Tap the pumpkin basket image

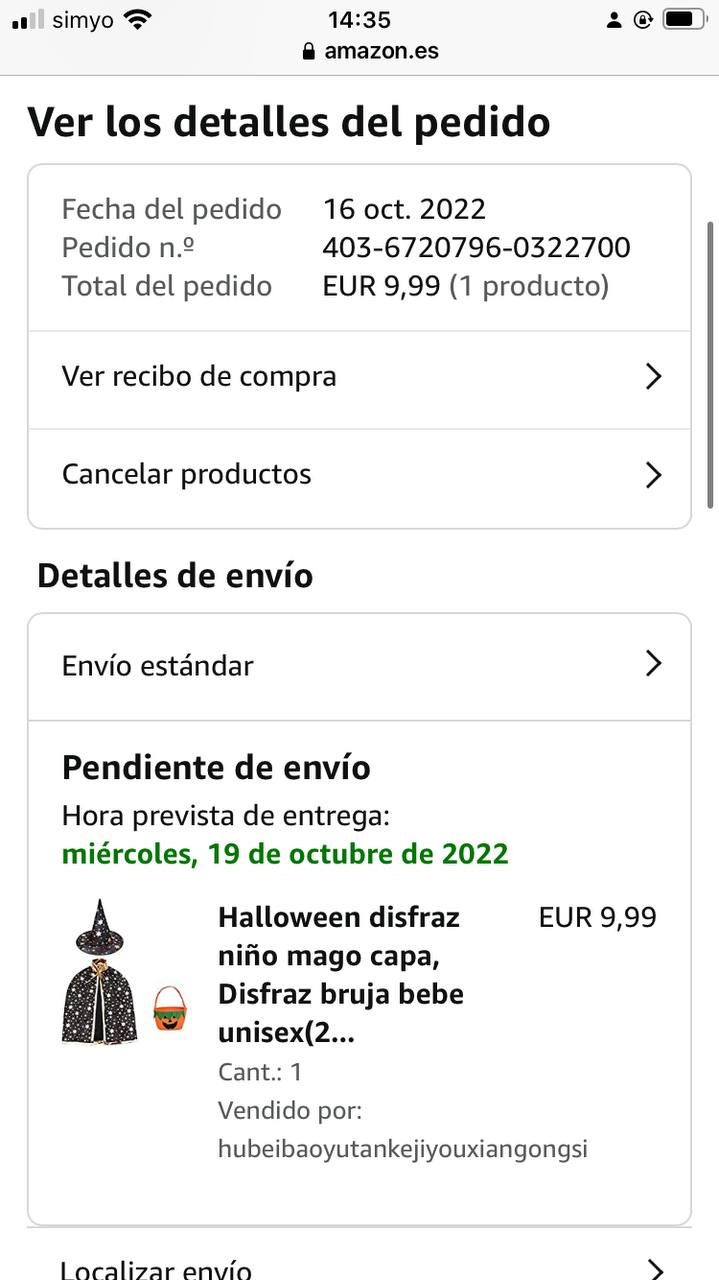click(170, 1009)
